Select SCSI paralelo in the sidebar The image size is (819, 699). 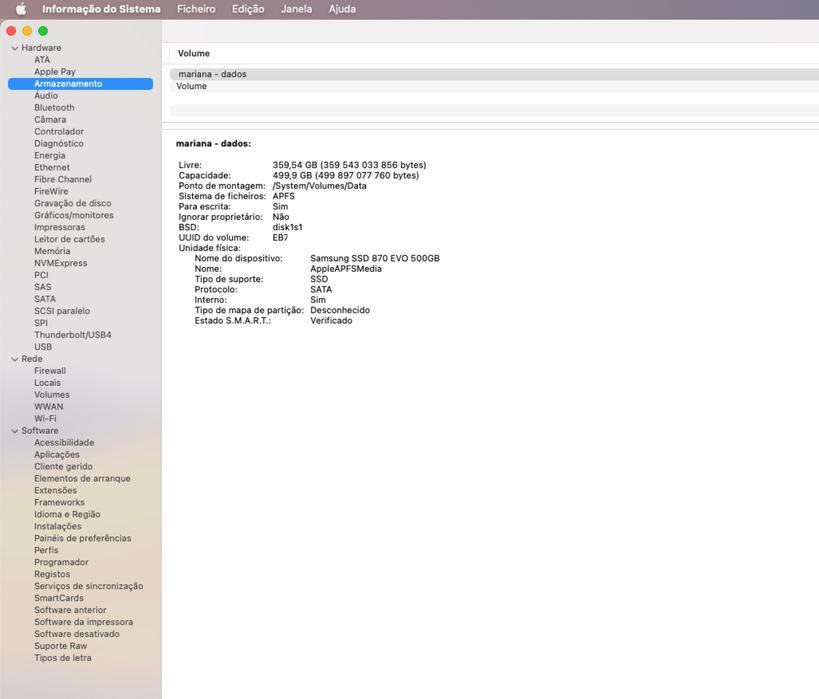point(62,311)
